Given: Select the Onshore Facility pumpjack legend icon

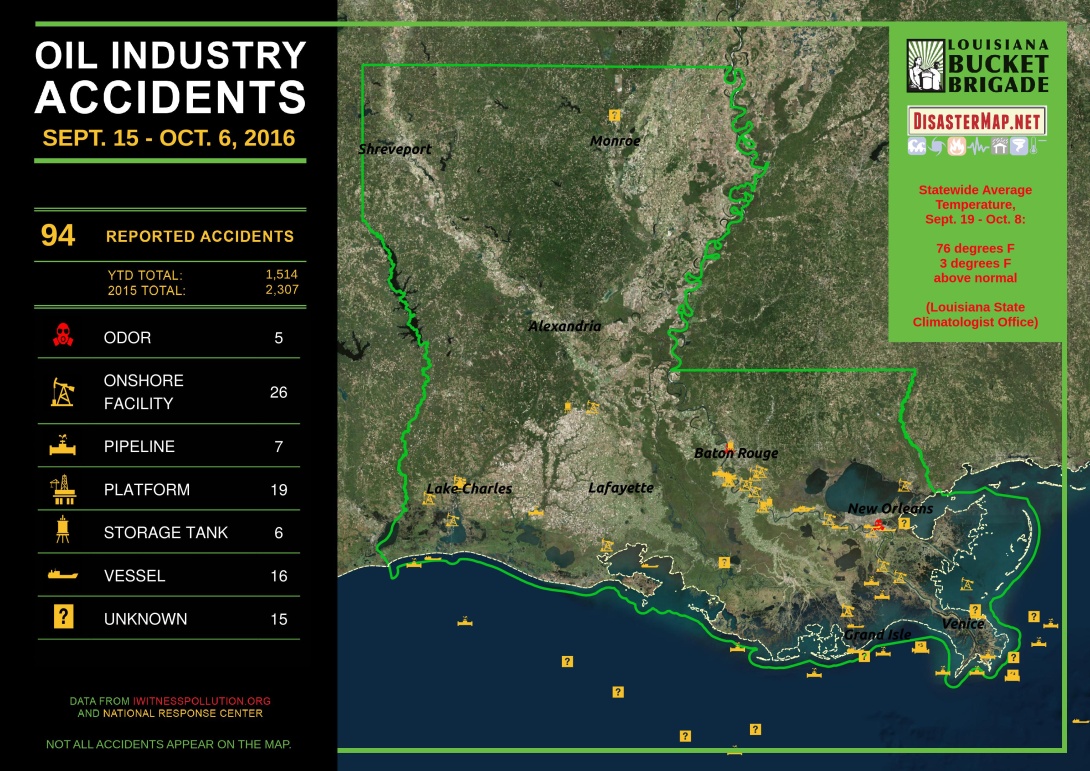Looking at the screenshot, I should (62, 392).
